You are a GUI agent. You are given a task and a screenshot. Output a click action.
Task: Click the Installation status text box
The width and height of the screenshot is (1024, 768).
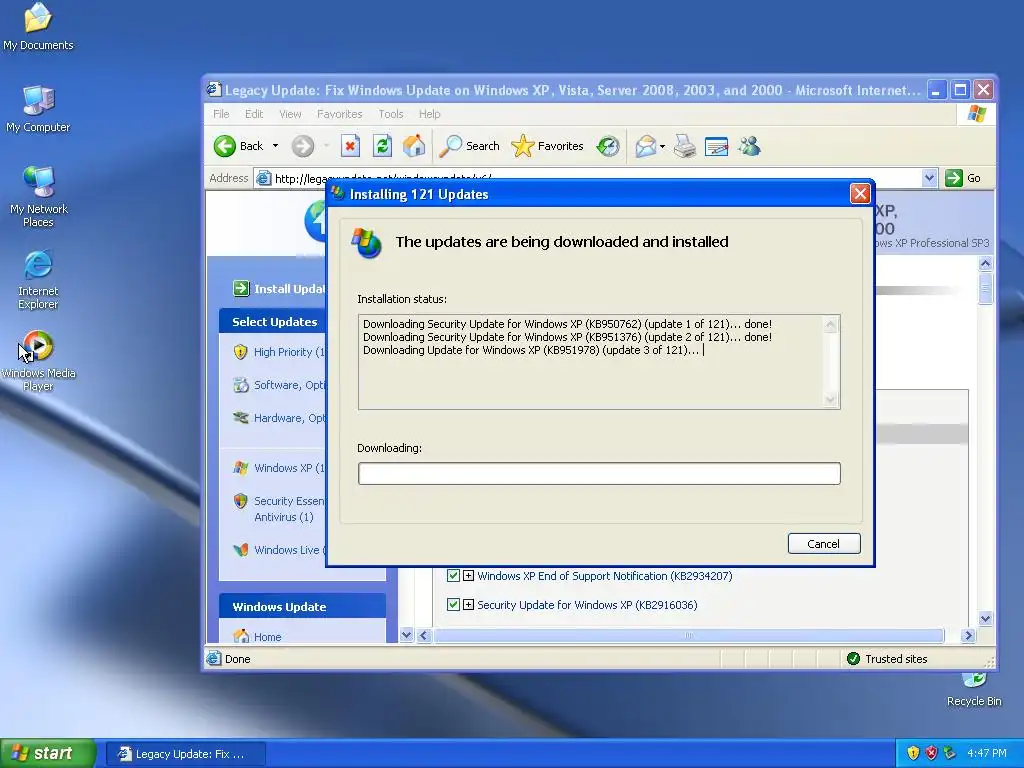click(599, 362)
